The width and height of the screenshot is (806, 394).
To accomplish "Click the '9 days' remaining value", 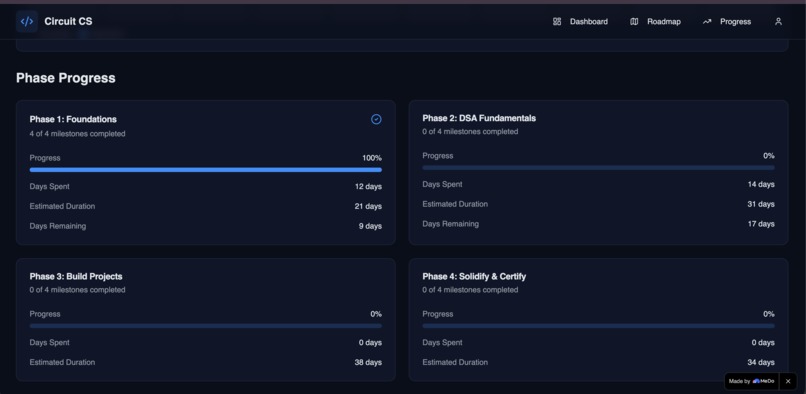I will tap(370, 226).
